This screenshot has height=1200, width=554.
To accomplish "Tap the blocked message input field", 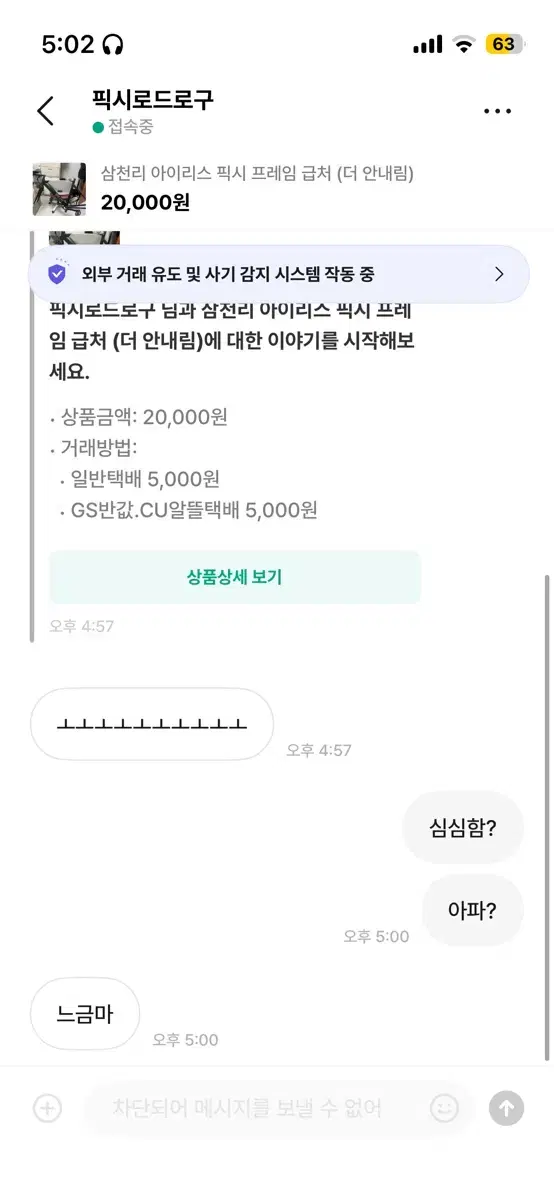I will 278,1108.
